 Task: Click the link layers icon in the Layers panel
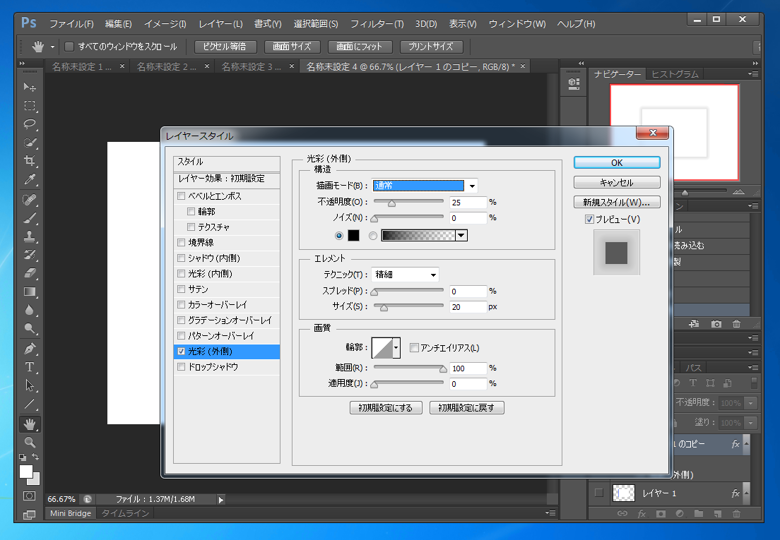pyautogui.click(x=622, y=514)
